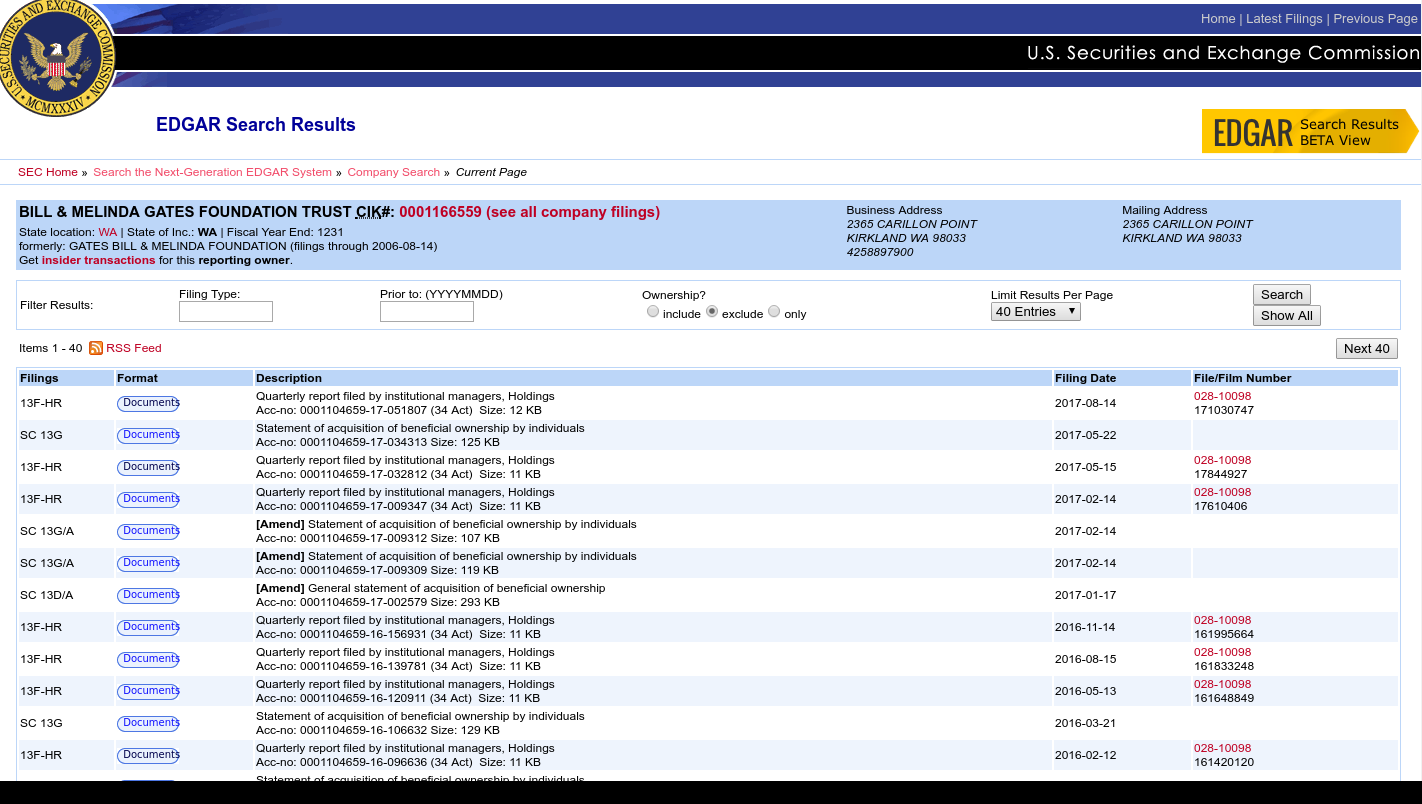Click the Items 1 - 40 text
This screenshot has height=804, width=1422.
[x=51, y=348]
